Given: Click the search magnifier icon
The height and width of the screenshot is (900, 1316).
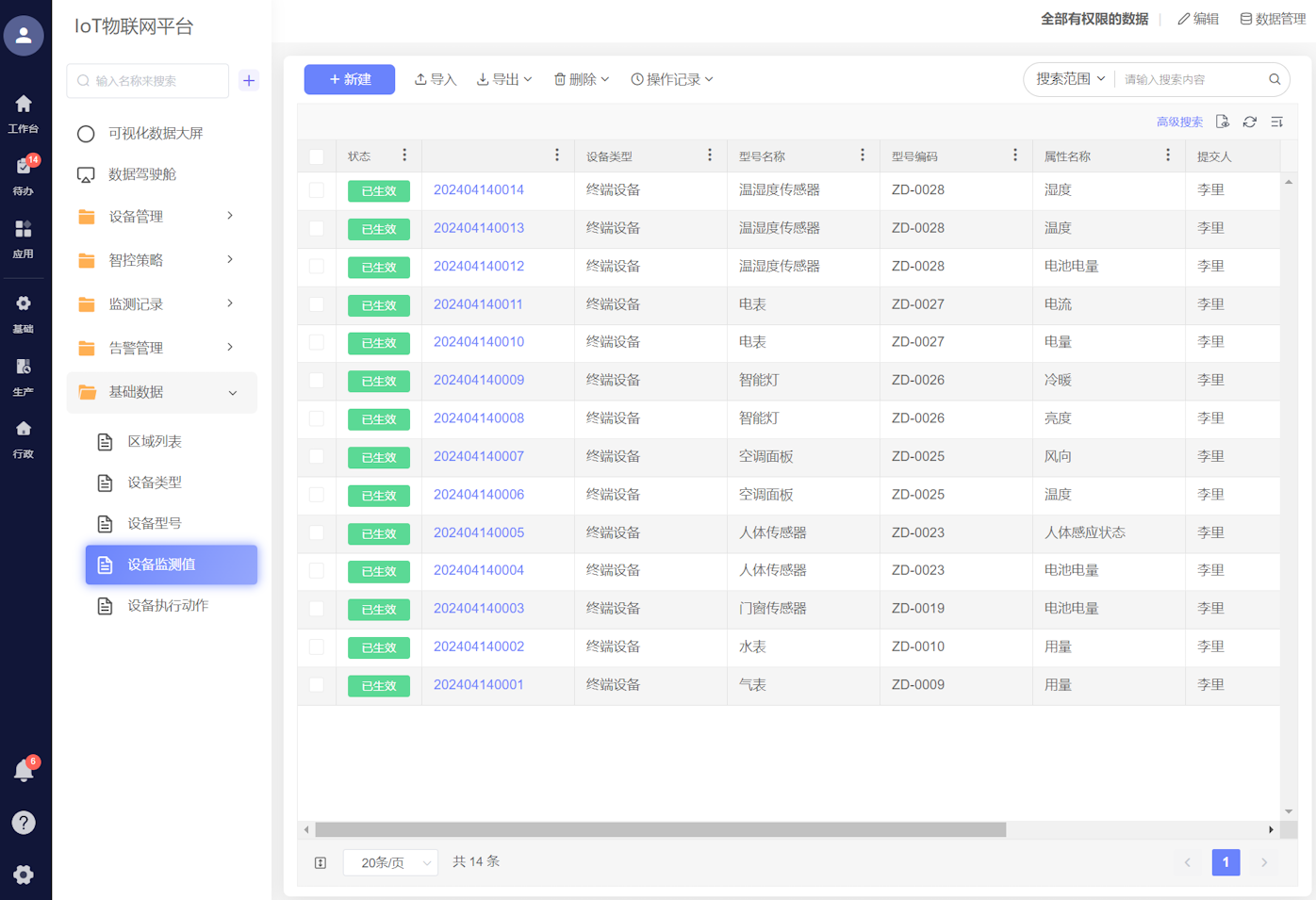Looking at the screenshot, I should [x=1275, y=80].
